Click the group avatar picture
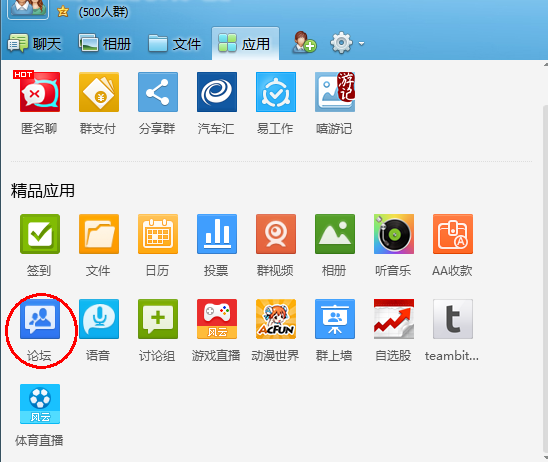The image size is (548, 462). pyautogui.click(x=28, y=8)
